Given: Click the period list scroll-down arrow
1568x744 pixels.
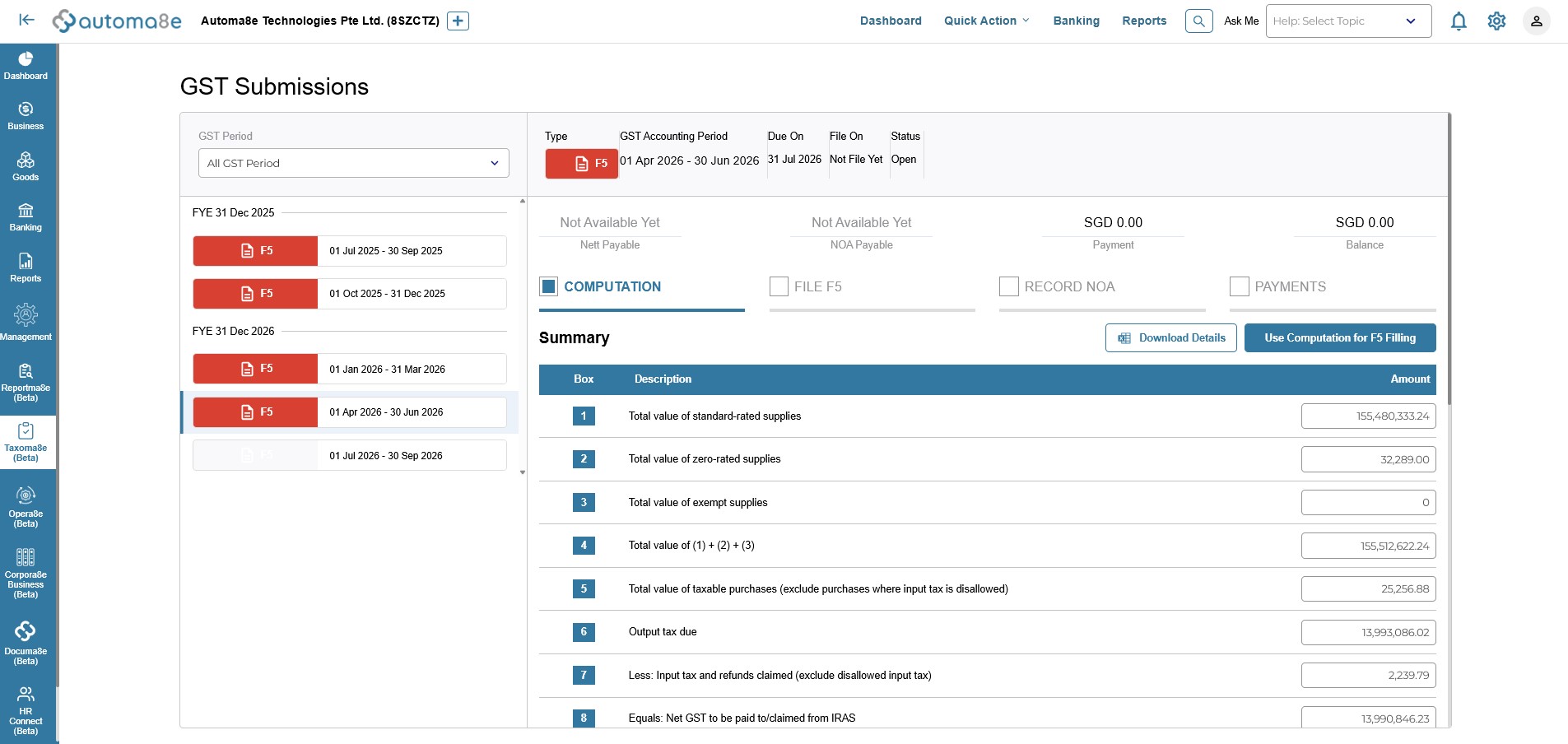Looking at the screenshot, I should 523,472.
